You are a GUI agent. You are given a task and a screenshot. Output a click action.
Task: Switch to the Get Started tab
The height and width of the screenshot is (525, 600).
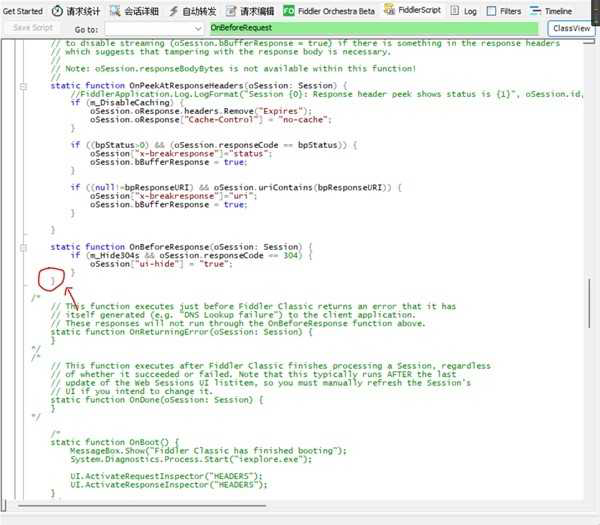[22, 10]
